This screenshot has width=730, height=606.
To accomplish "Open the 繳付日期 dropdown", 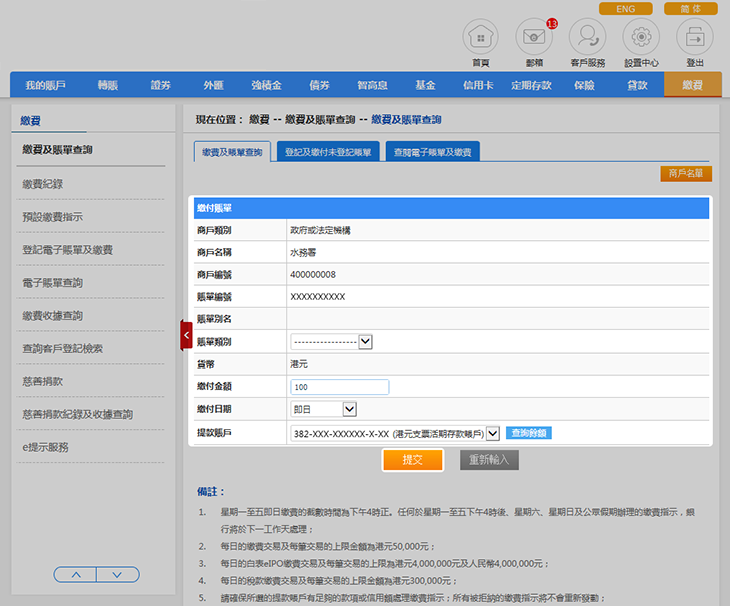I will coord(349,409).
